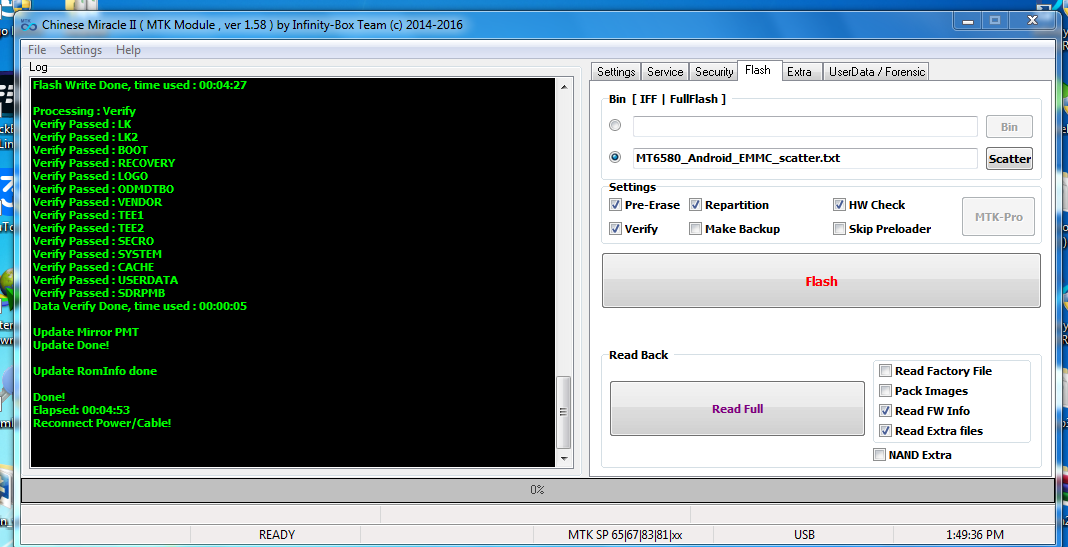Toggle Read FW Info checkbox
This screenshot has width=1068, height=547.
[885, 411]
